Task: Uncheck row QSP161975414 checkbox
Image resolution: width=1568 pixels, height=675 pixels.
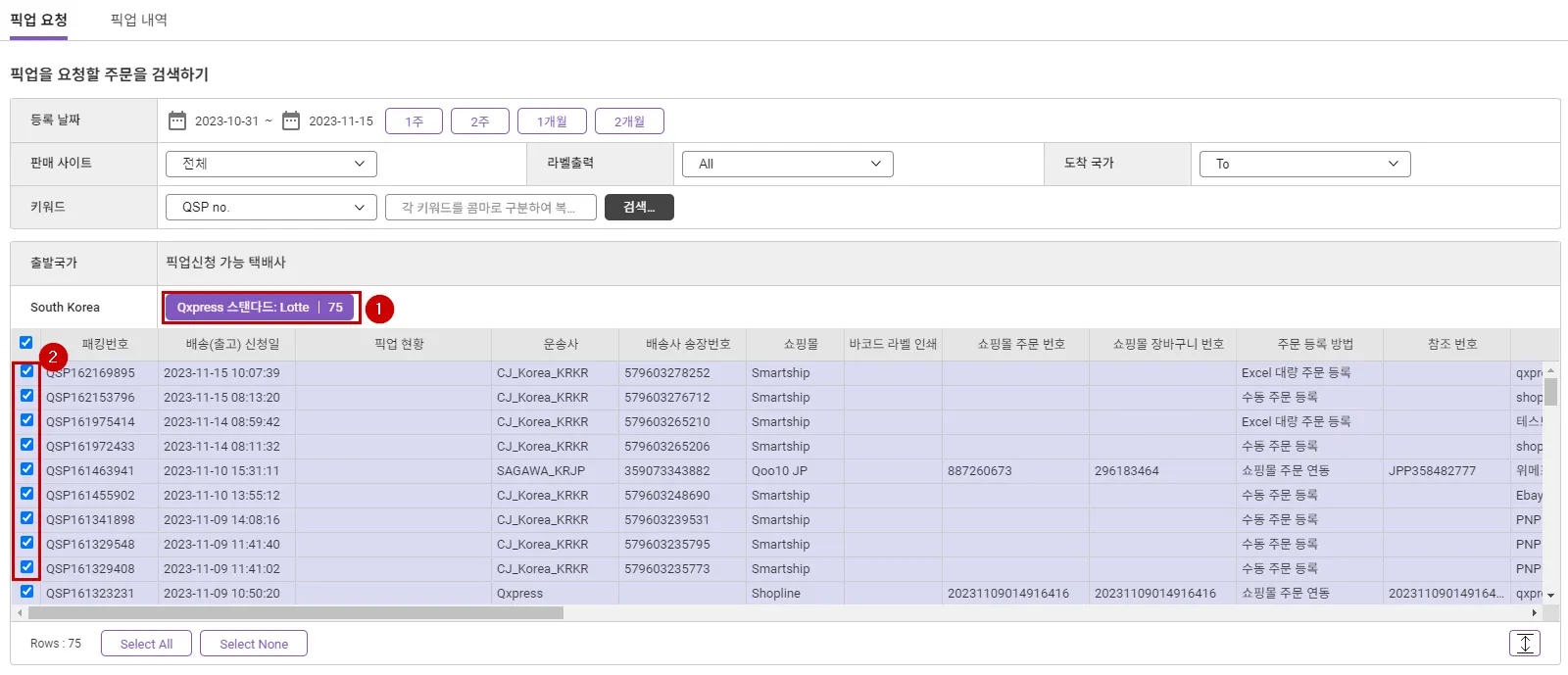Action: coord(26,420)
